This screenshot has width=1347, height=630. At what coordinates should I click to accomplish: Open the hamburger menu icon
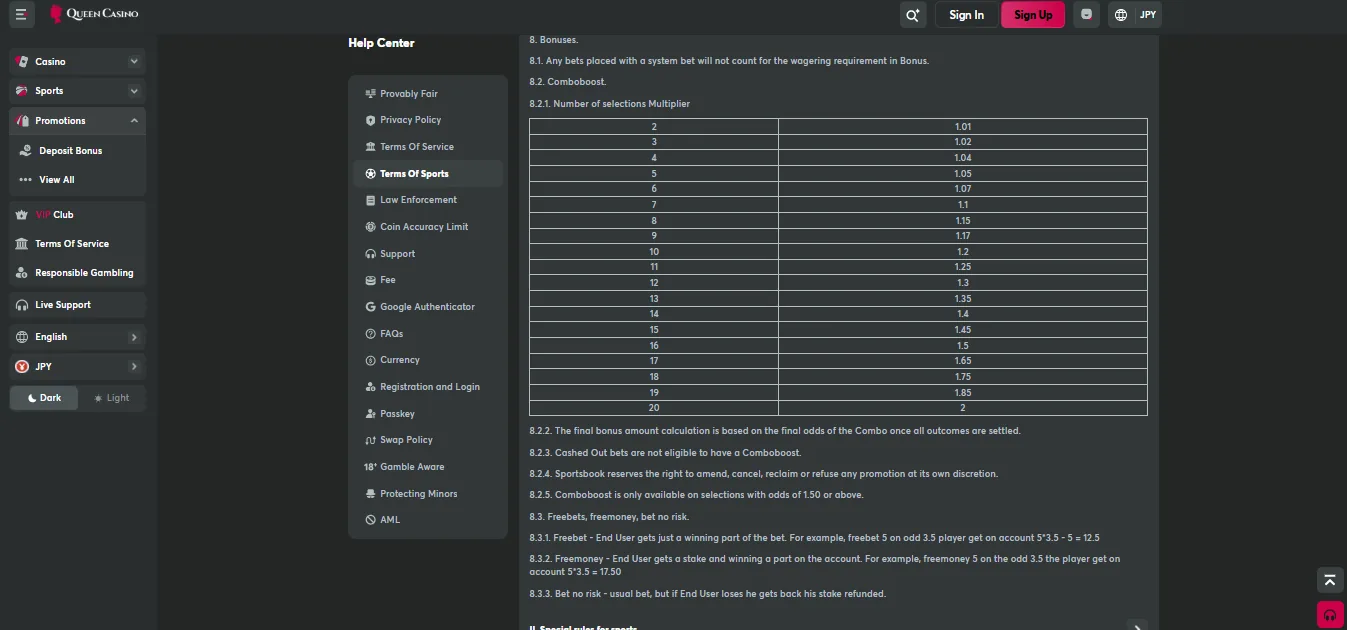coord(21,15)
